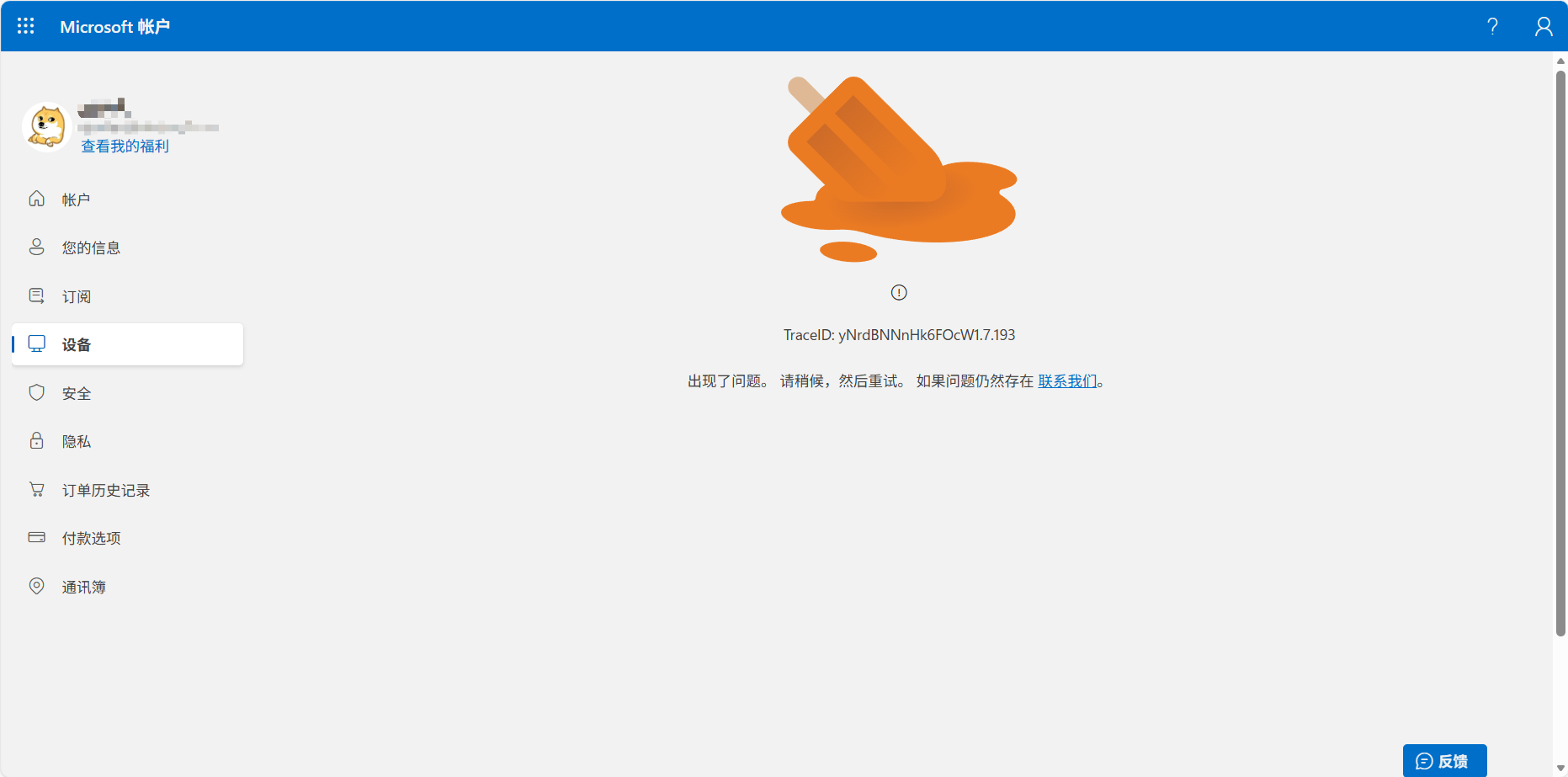Open the app launcher grid icon
The image size is (1568, 777).
pyautogui.click(x=26, y=26)
